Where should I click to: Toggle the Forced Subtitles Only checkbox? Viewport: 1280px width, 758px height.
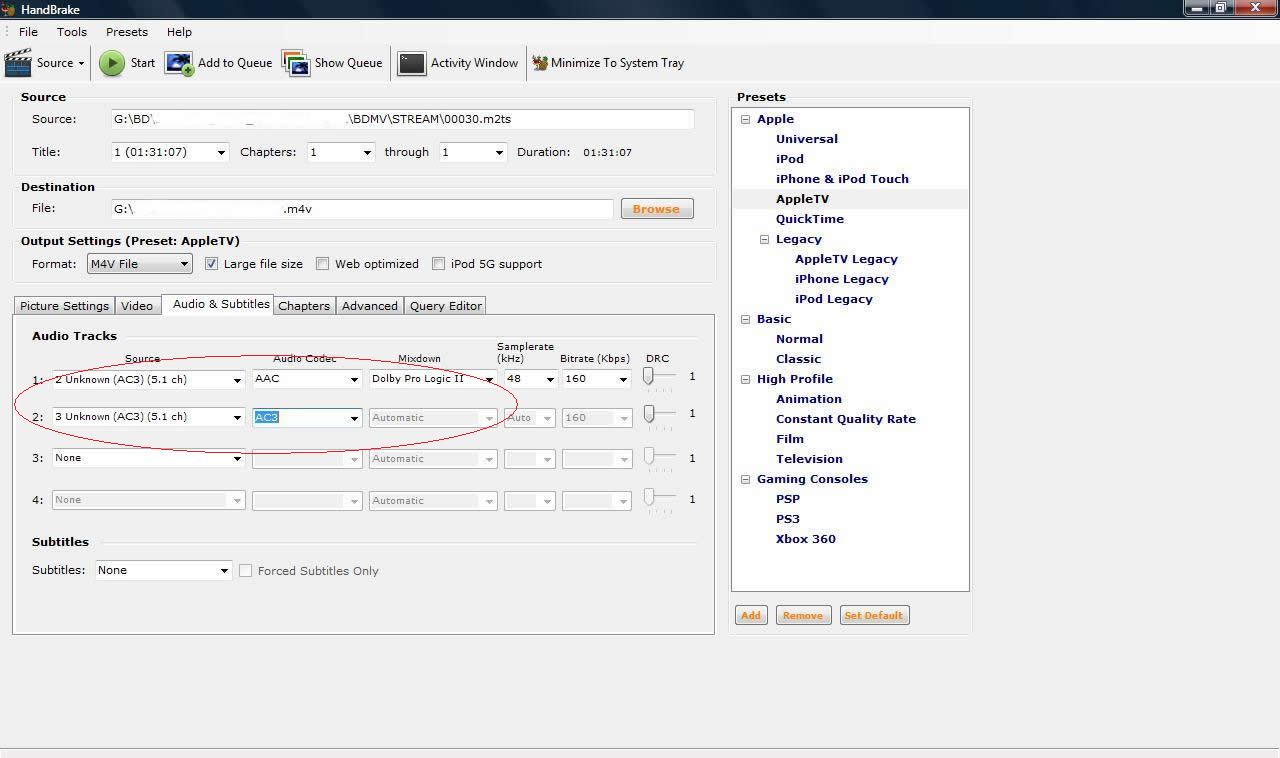[x=245, y=571]
